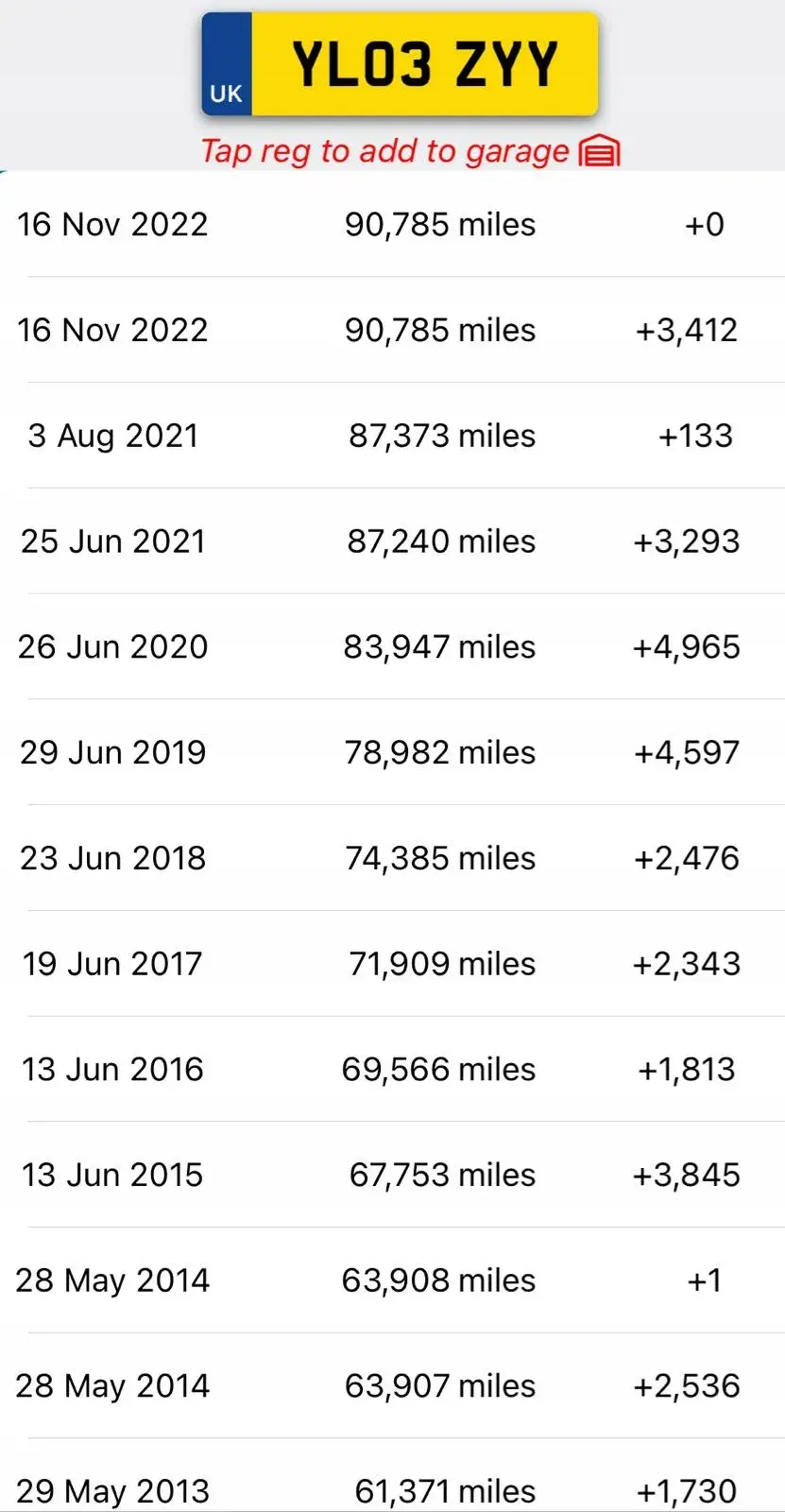Open the 25 Jun 2021 mileage entry
Image resolution: width=785 pixels, height=1512 pixels.
pyautogui.click(x=392, y=541)
